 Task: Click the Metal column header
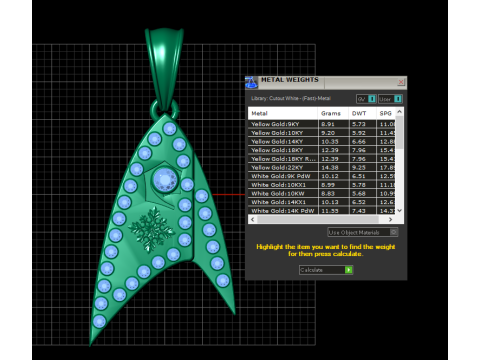(x=283, y=113)
